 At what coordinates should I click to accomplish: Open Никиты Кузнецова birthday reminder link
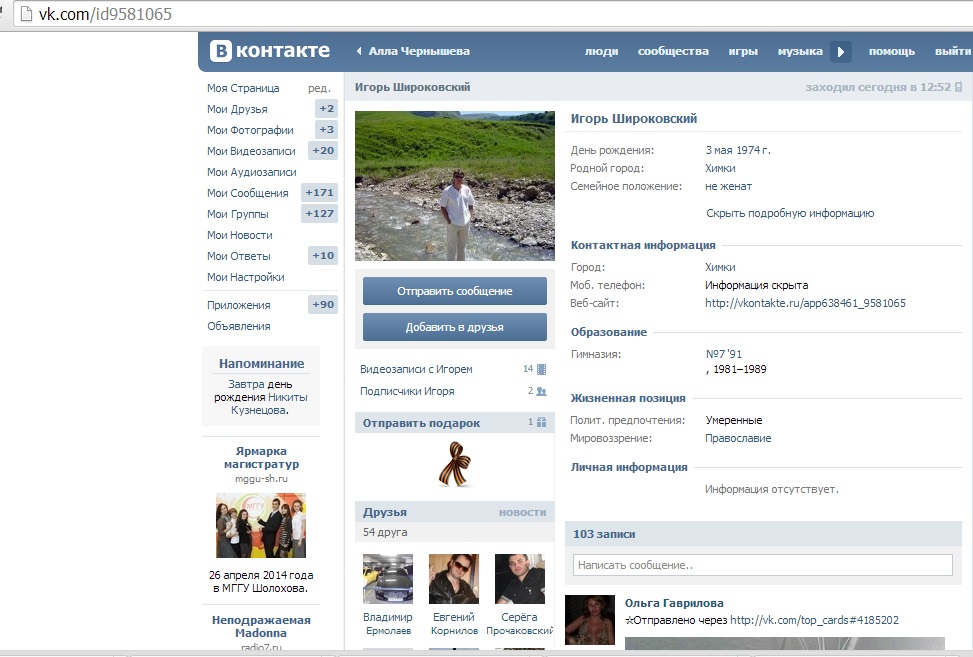[269, 404]
